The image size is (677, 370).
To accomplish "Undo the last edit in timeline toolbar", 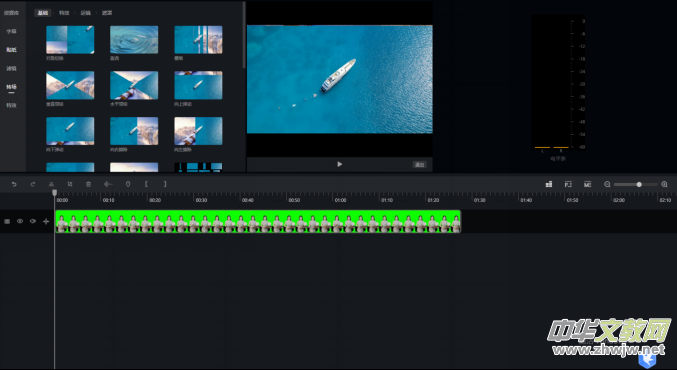I will tap(14, 184).
